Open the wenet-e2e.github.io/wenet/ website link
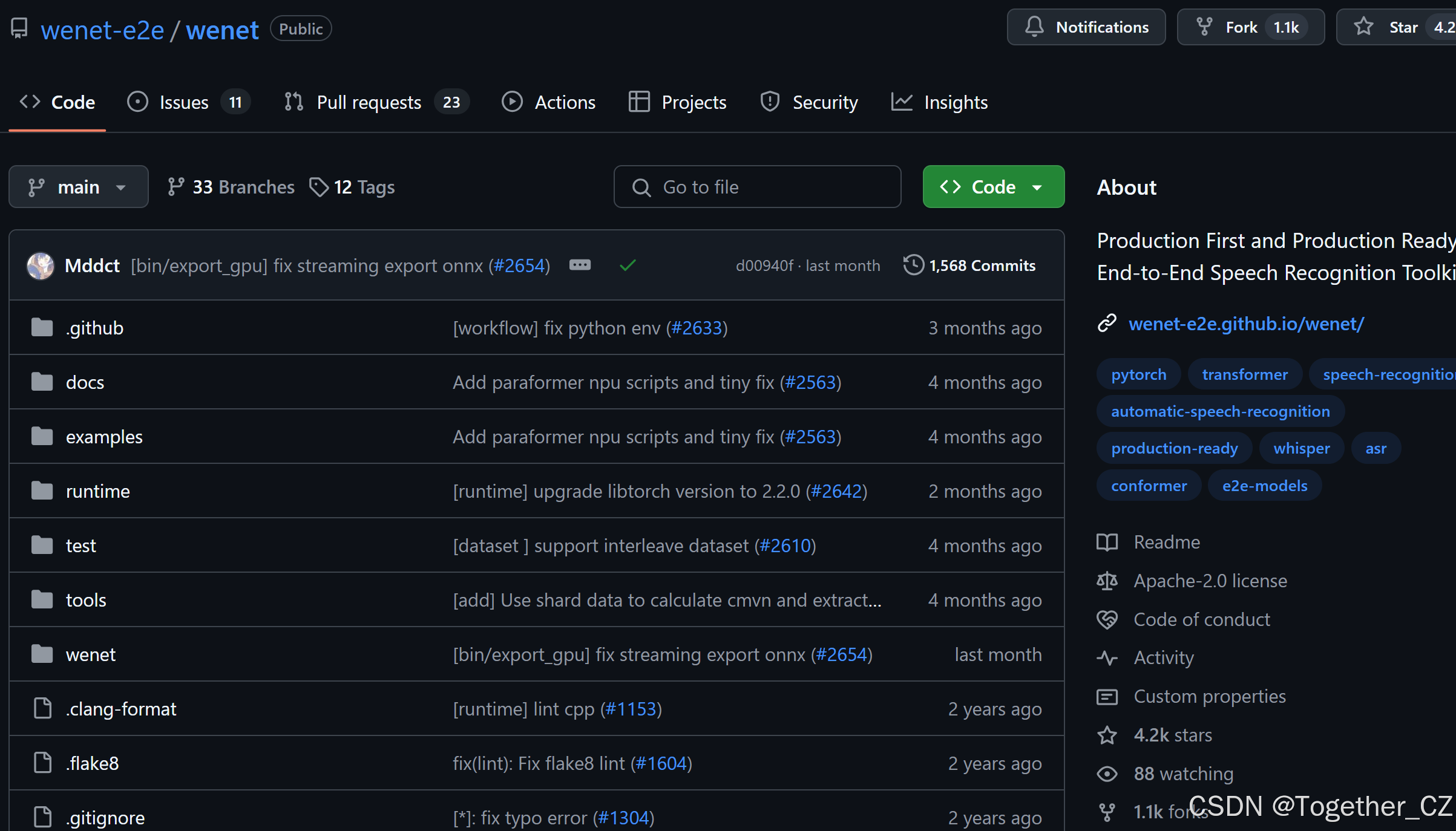 point(1246,324)
